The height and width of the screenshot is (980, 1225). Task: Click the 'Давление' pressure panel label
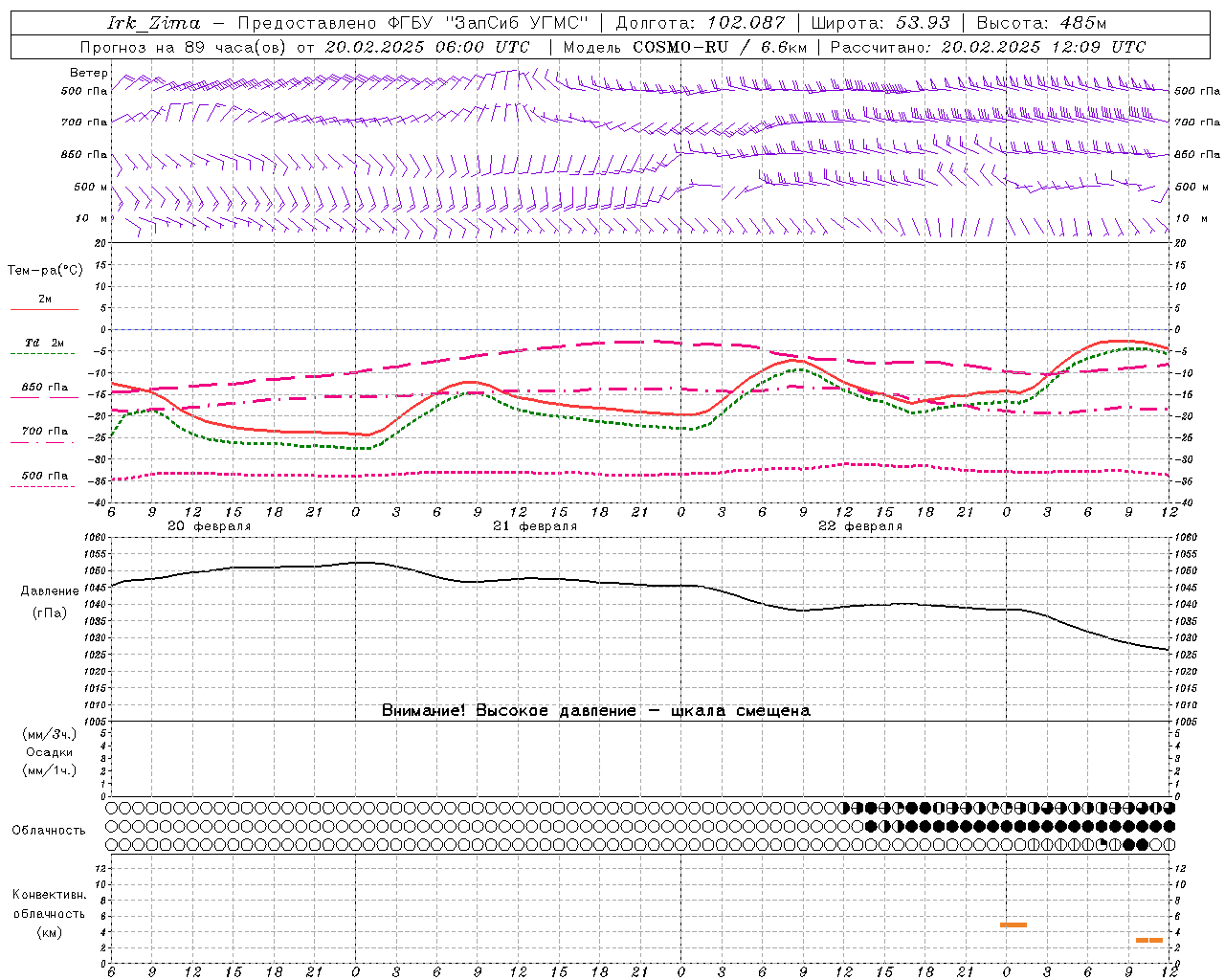point(50,591)
